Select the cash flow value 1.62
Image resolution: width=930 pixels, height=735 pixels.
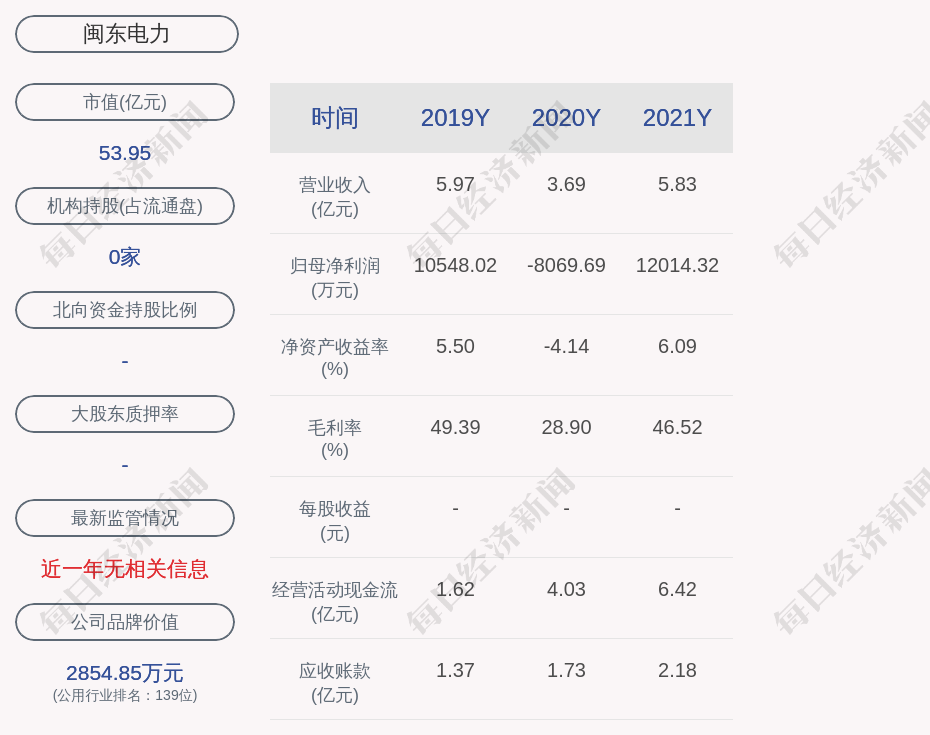pos(455,589)
